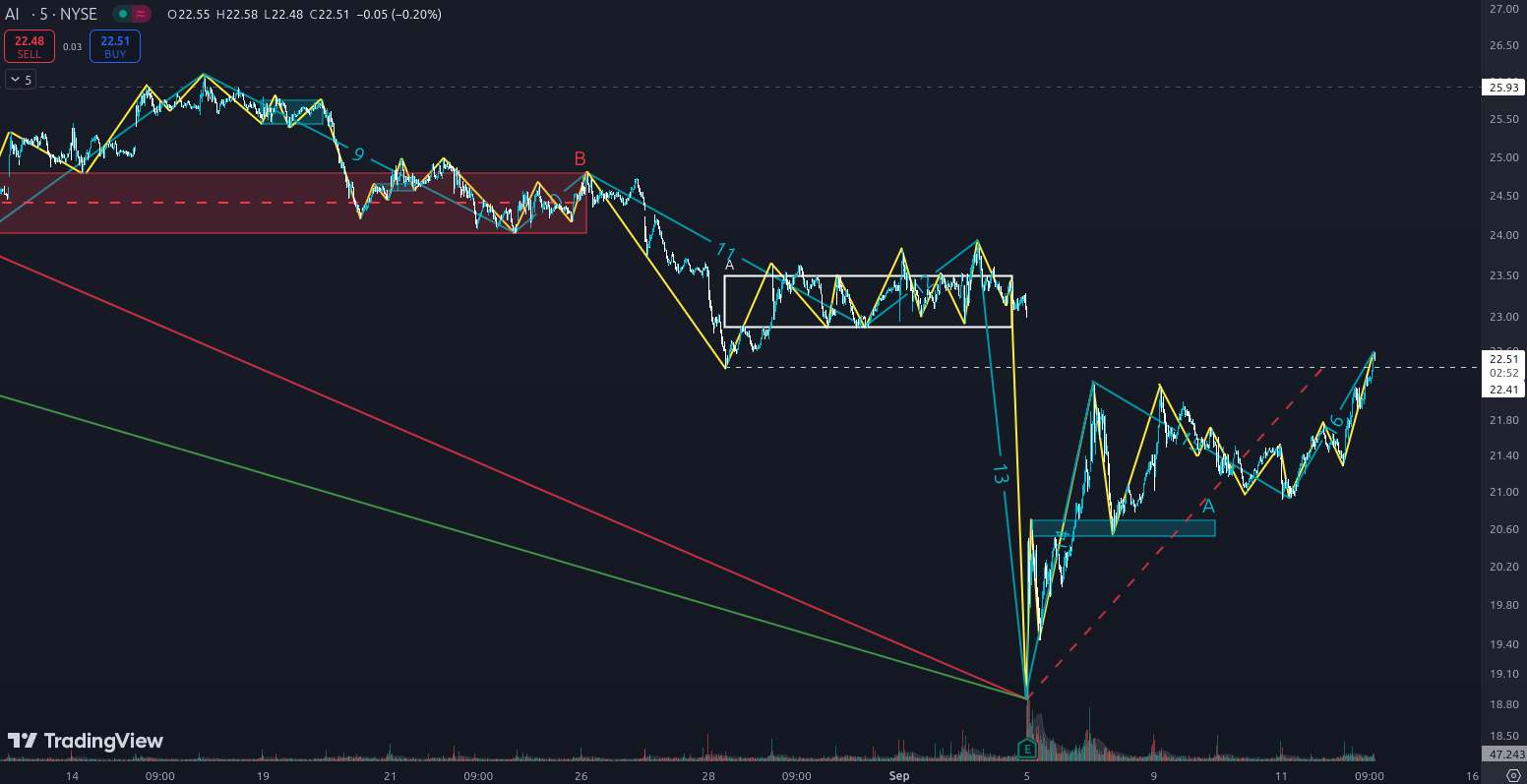Click the pink wave data indicator icon

pyautogui.click(x=142, y=15)
